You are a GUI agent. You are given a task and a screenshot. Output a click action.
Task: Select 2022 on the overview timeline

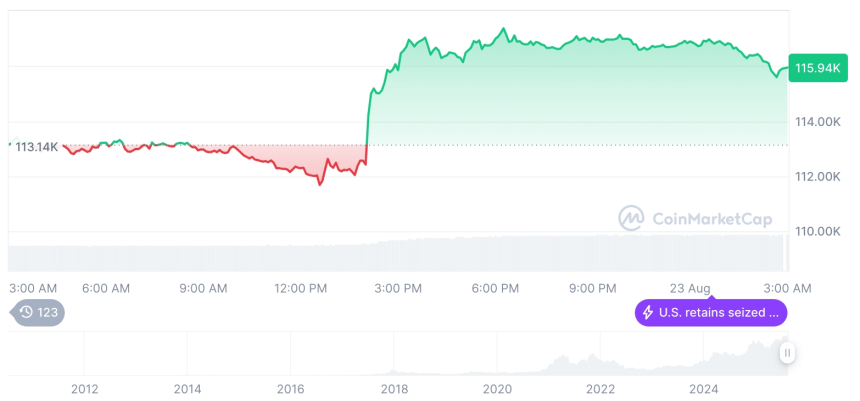600,388
